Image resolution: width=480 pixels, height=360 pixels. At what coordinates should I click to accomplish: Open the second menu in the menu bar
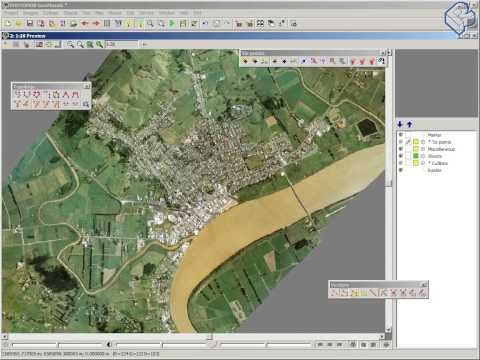[31, 13]
